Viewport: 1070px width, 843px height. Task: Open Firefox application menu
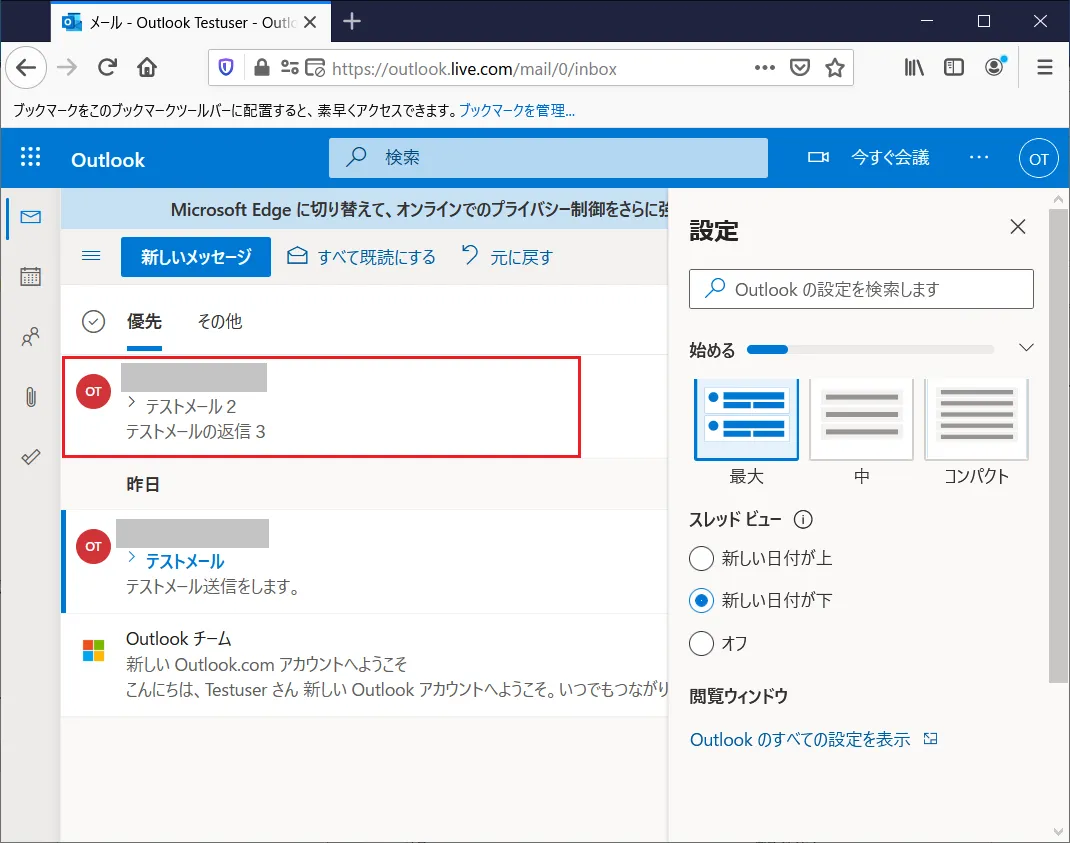pyautogui.click(x=1044, y=67)
